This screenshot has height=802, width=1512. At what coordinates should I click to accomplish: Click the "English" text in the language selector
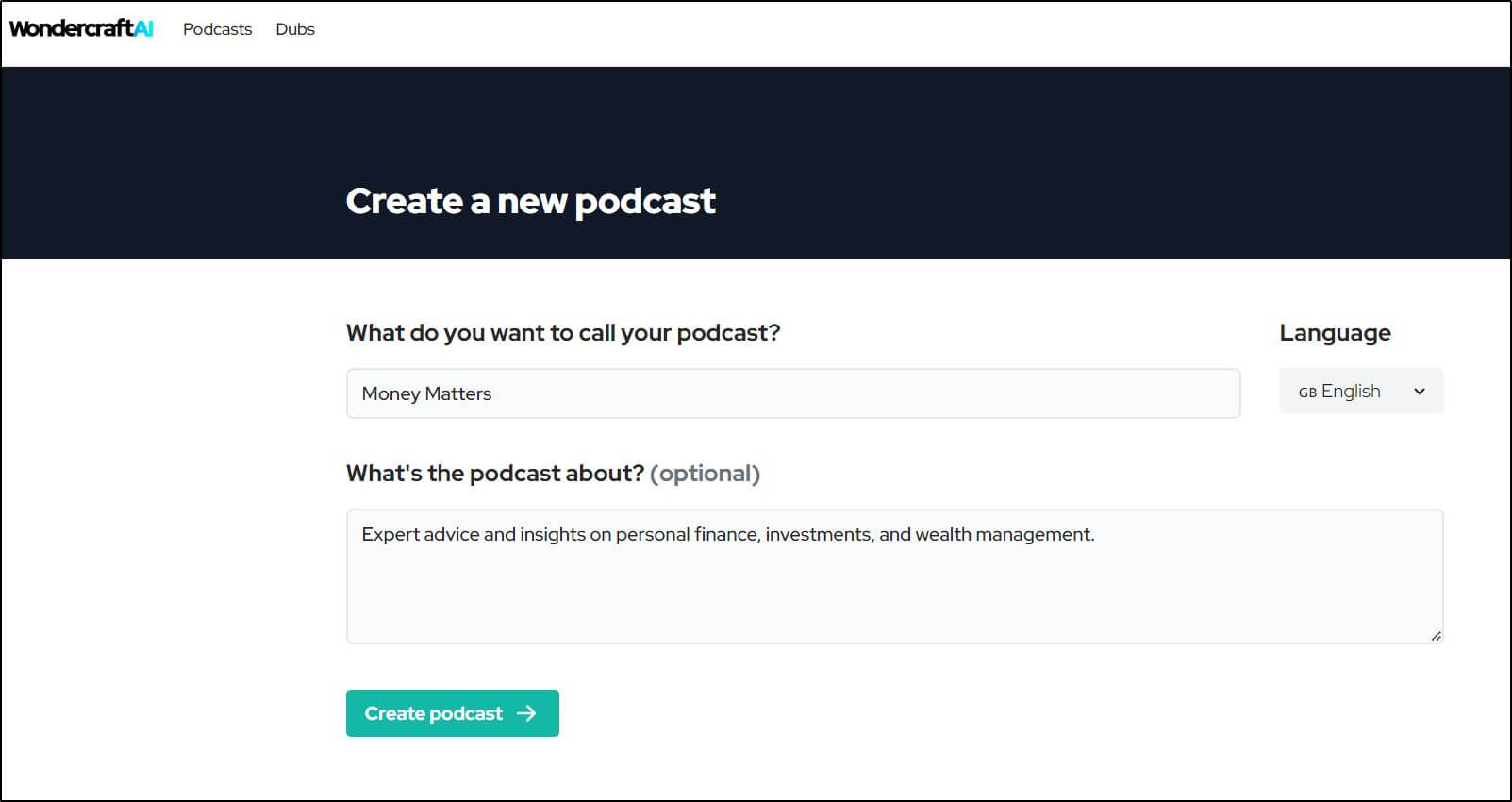(x=1351, y=392)
